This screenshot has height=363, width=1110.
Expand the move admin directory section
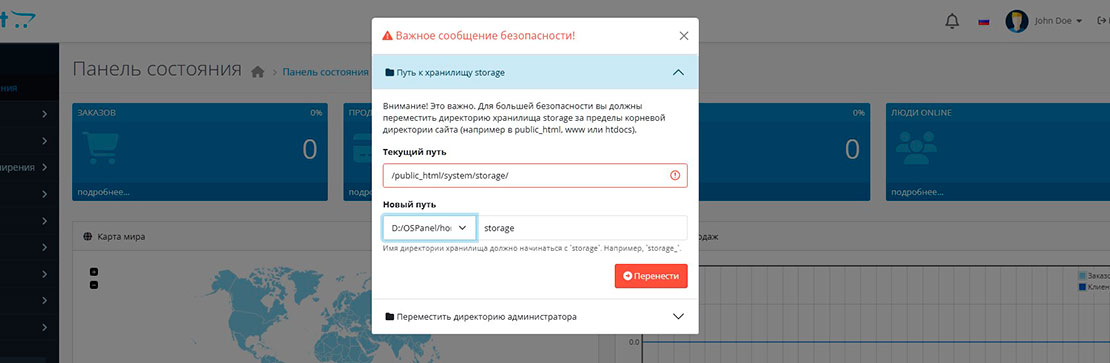tap(535, 316)
